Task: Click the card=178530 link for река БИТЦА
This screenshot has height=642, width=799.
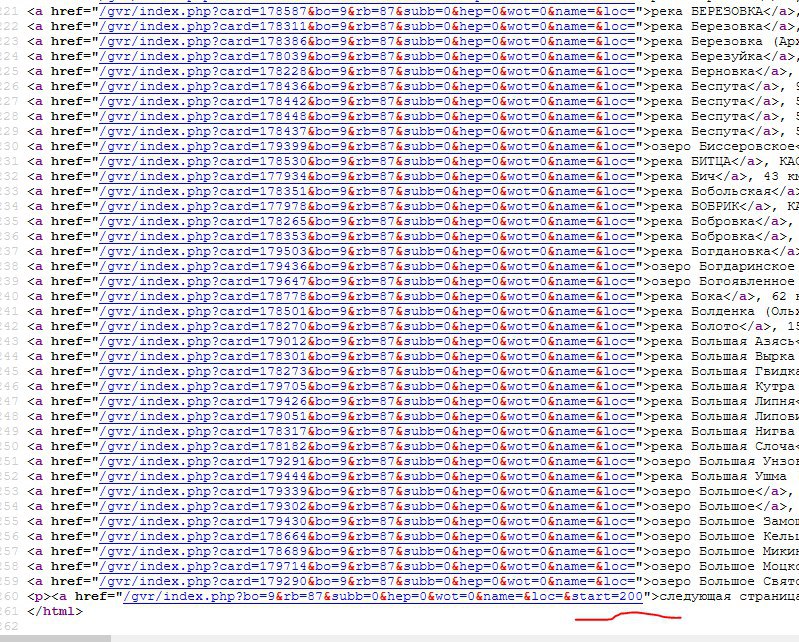Action: coord(367,162)
